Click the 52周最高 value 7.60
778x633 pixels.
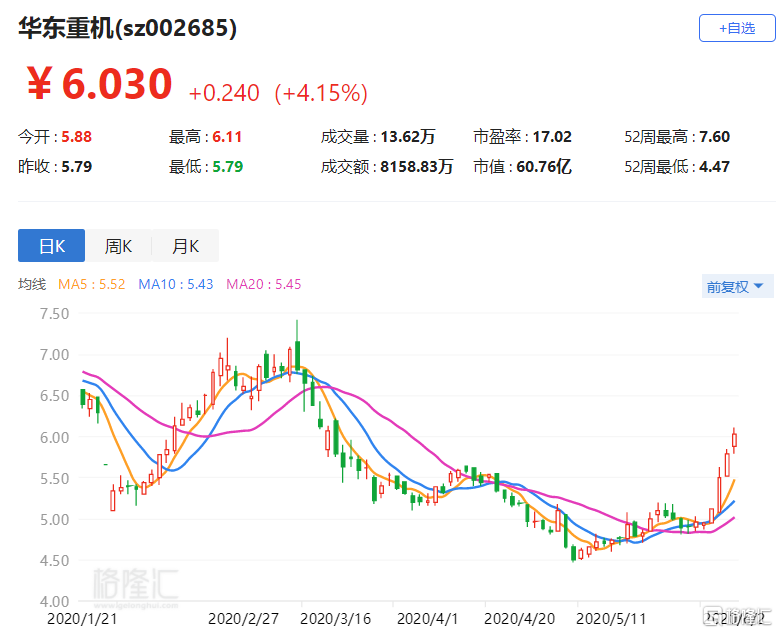click(x=714, y=136)
